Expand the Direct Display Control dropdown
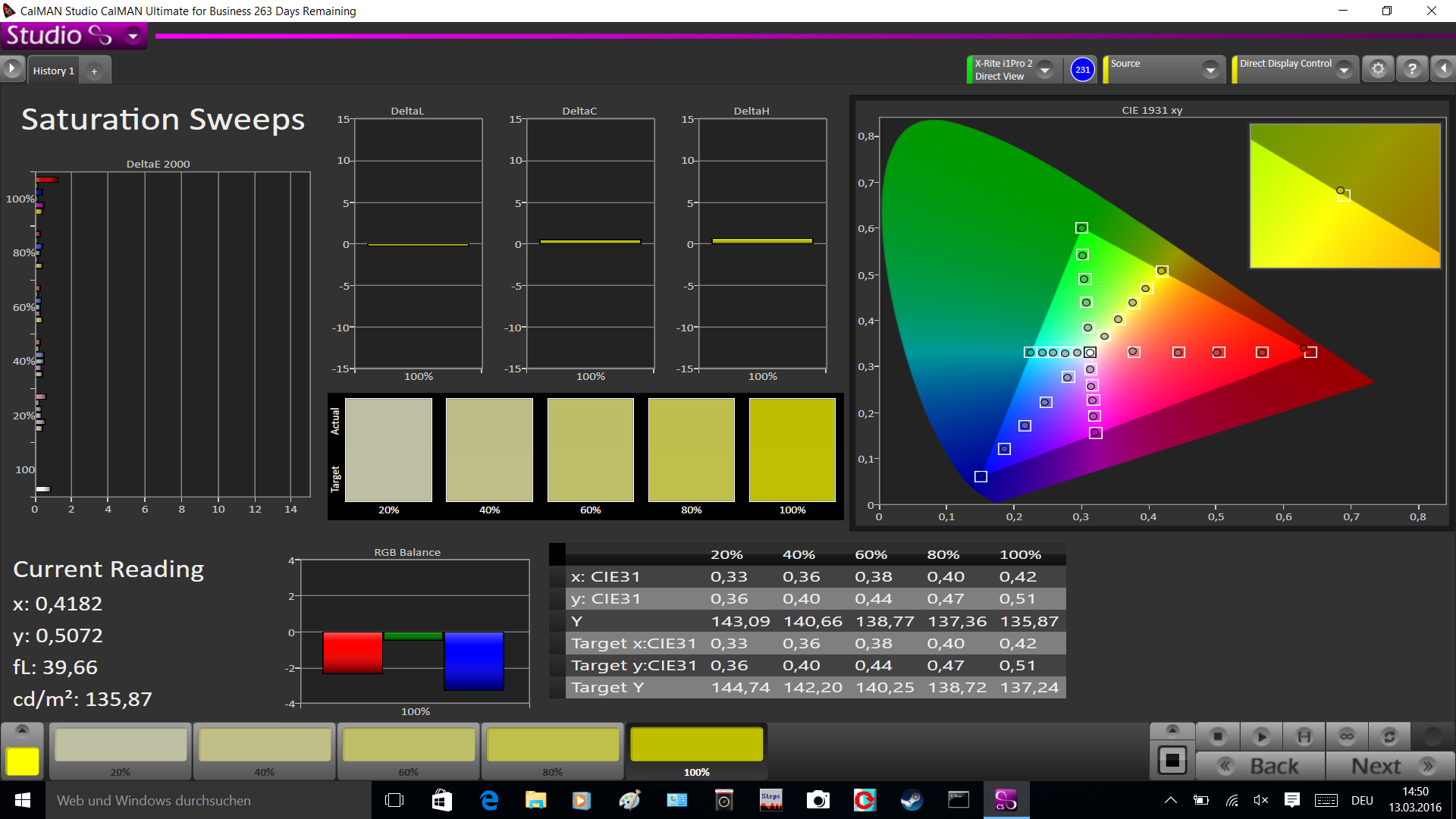The width and height of the screenshot is (1456, 819). pyautogui.click(x=1344, y=70)
